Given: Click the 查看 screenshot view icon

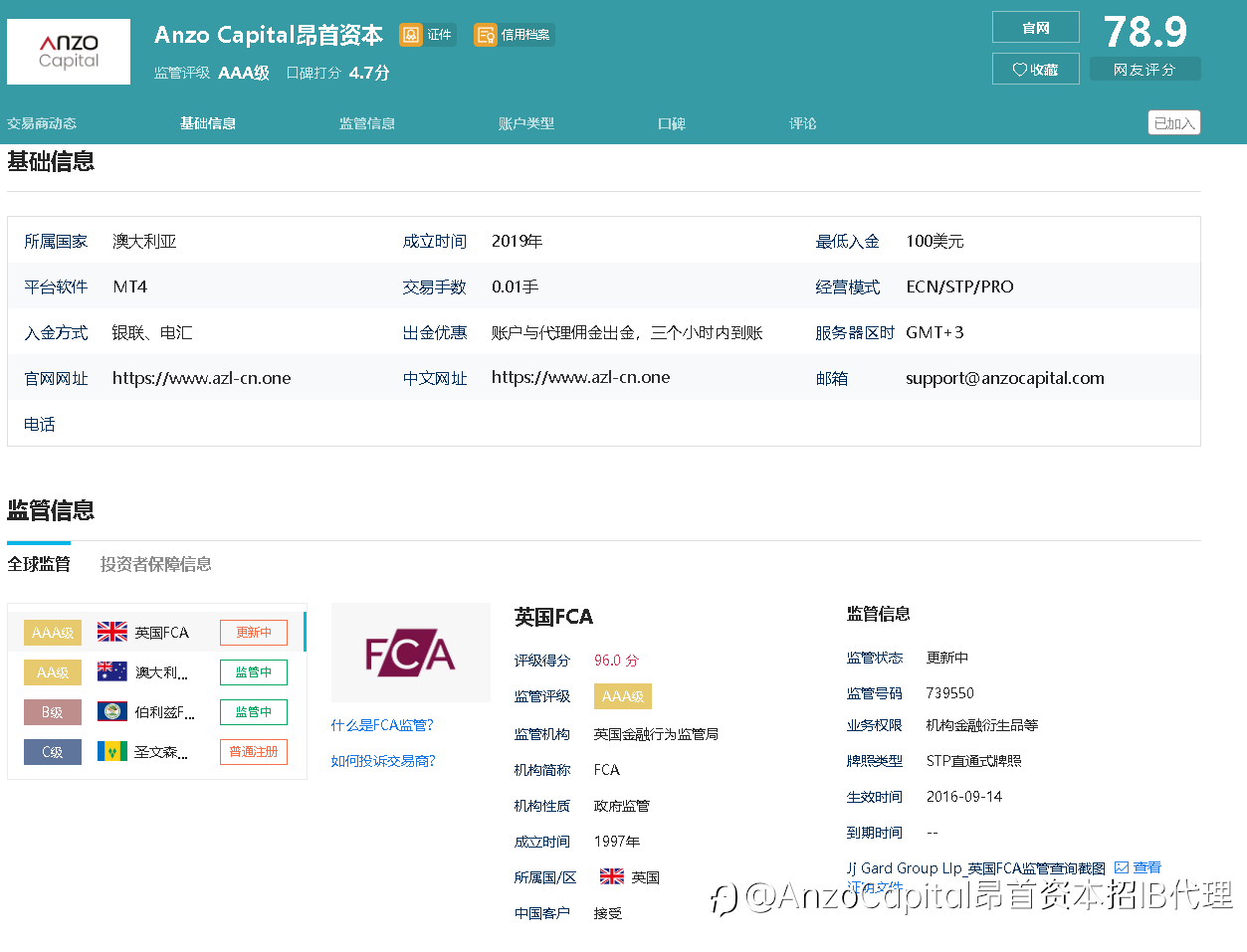Looking at the screenshot, I should (x=1122, y=867).
